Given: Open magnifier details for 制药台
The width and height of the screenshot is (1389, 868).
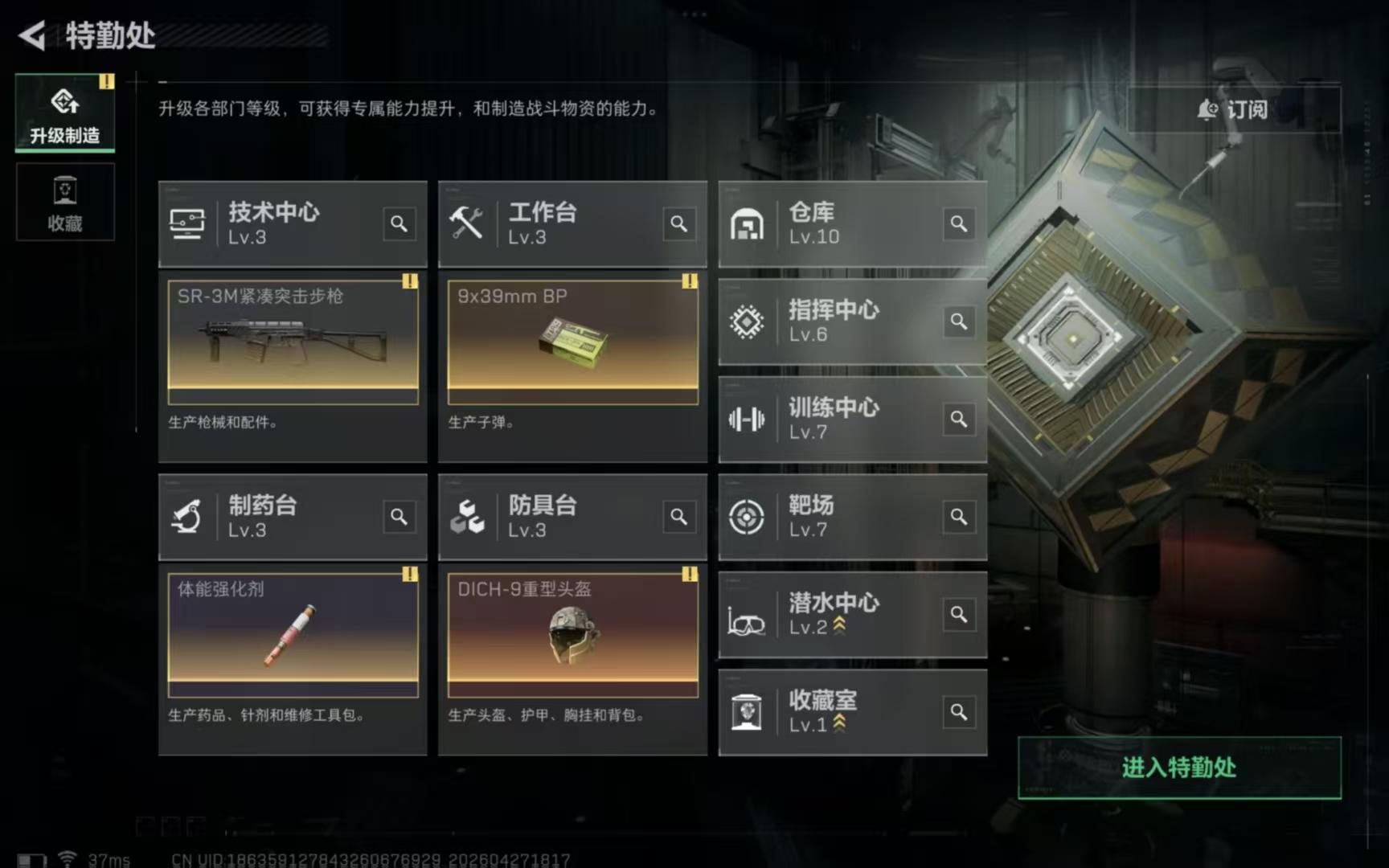Looking at the screenshot, I should coord(399,517).
